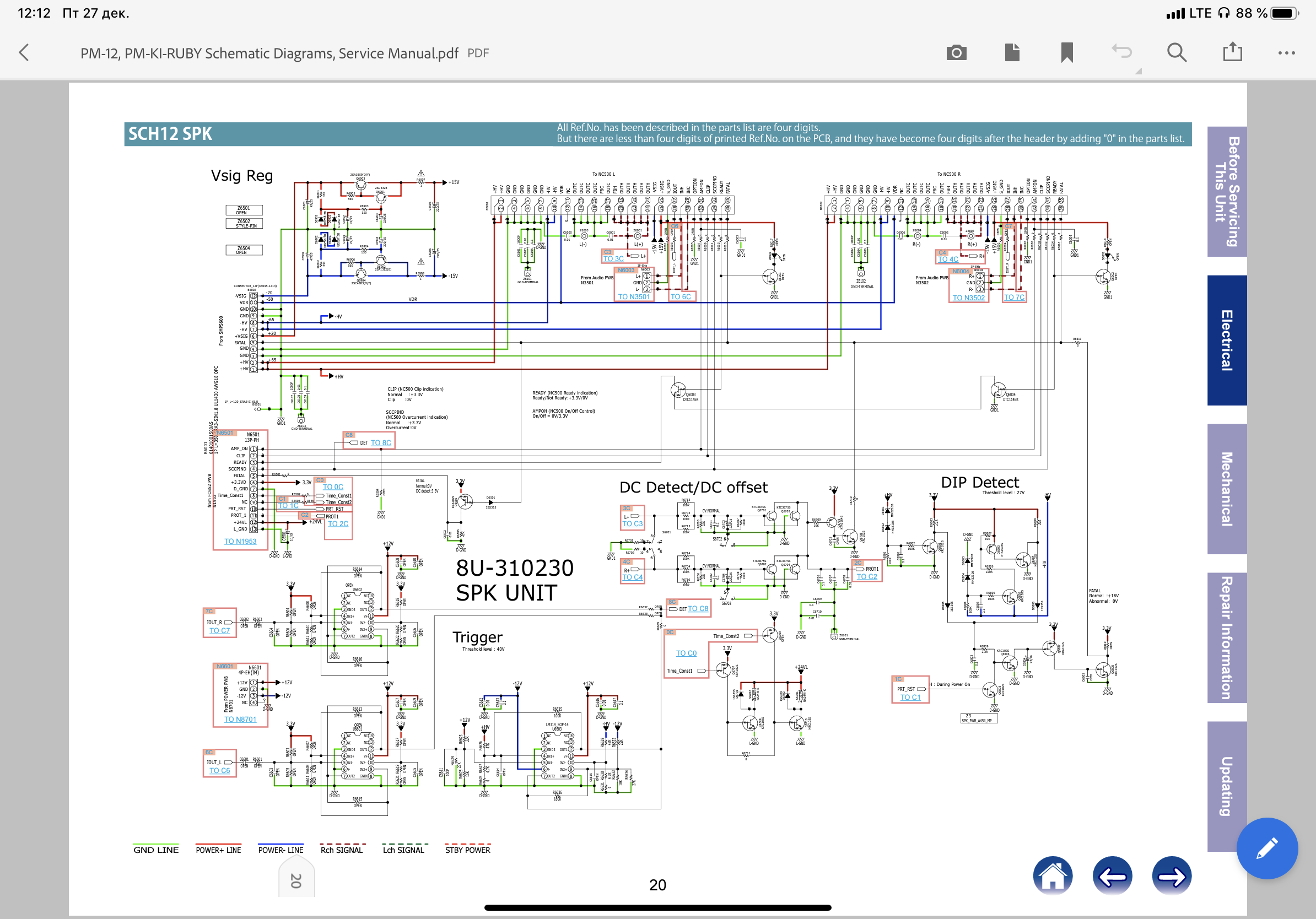Viewport: 1316px width, 919px height.
Task: Share the PDF document
Action: pos(1232,52)
